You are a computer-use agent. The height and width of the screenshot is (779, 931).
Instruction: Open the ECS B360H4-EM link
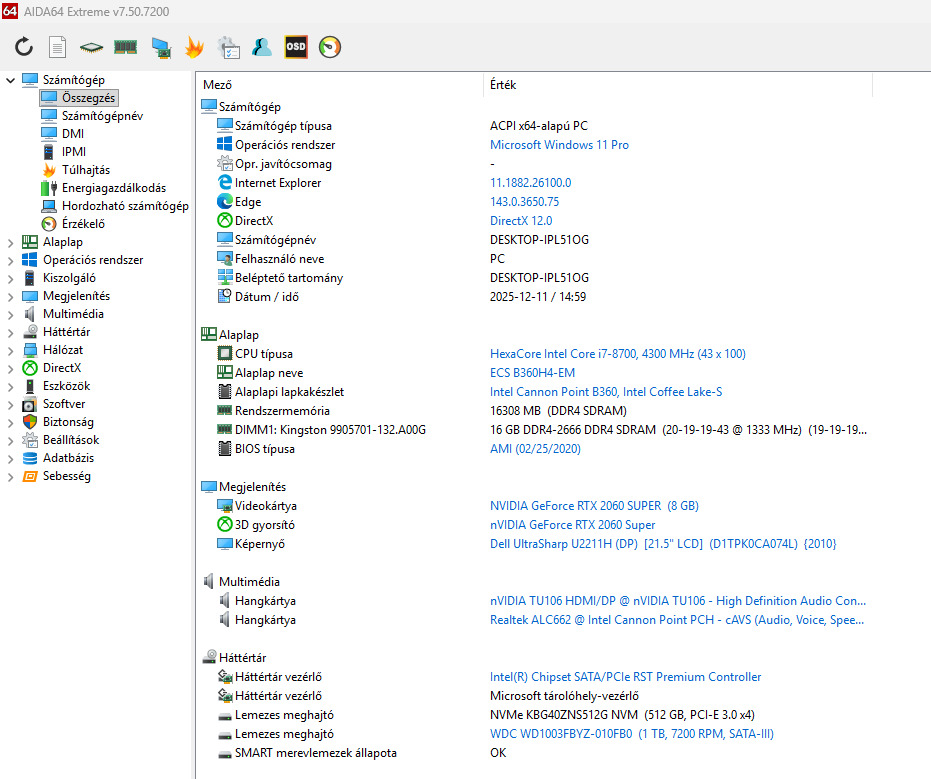533,373
